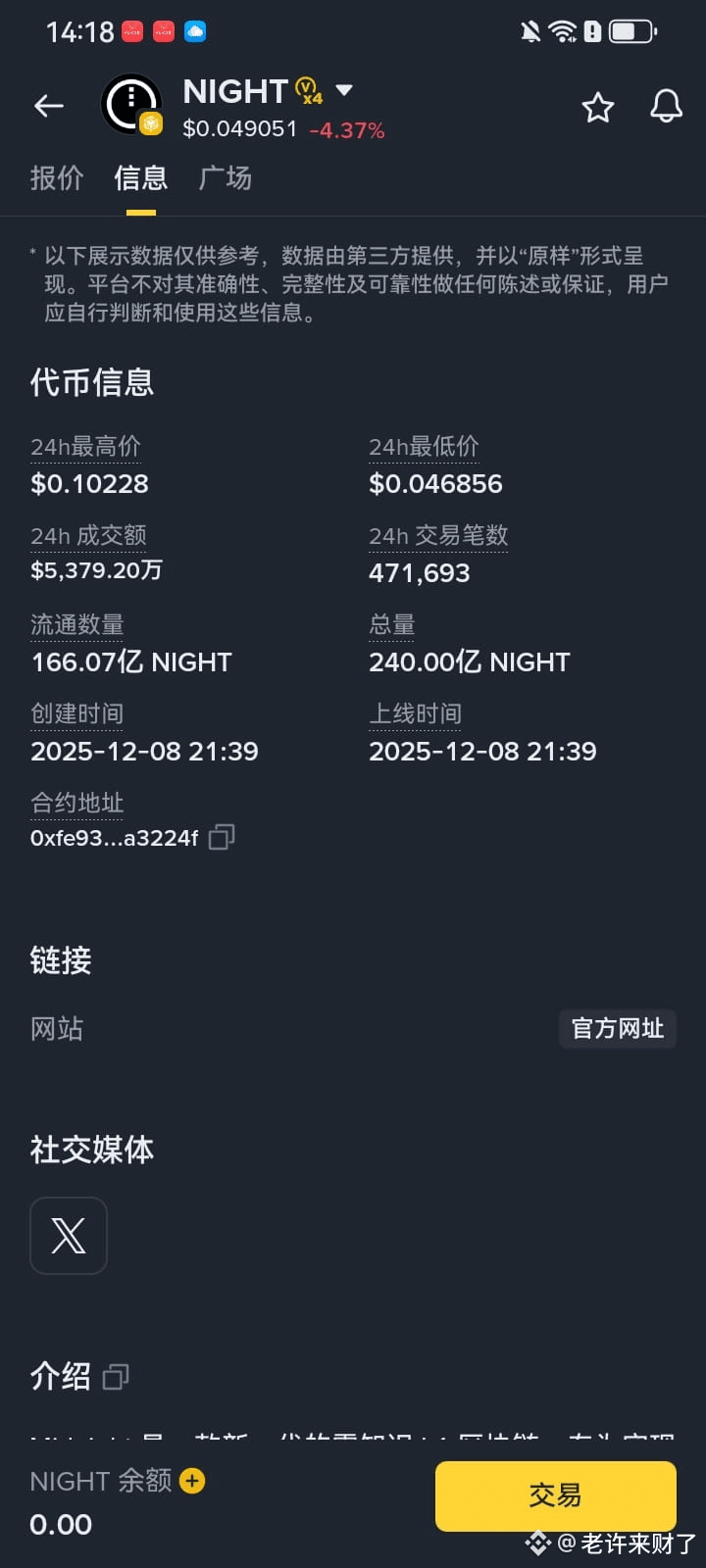
Task: Tap the x4 verified badge icon
Action: [309, 91]
